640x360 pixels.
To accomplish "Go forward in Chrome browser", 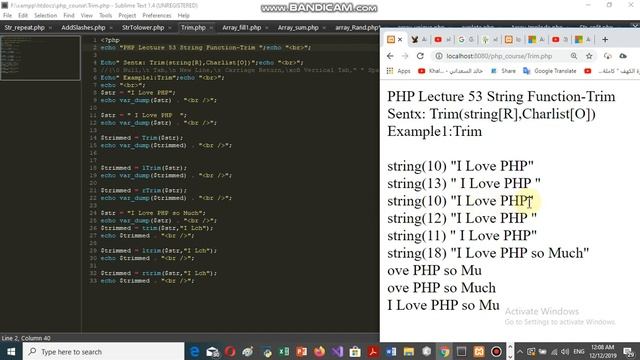I will [x=405, y=56].
